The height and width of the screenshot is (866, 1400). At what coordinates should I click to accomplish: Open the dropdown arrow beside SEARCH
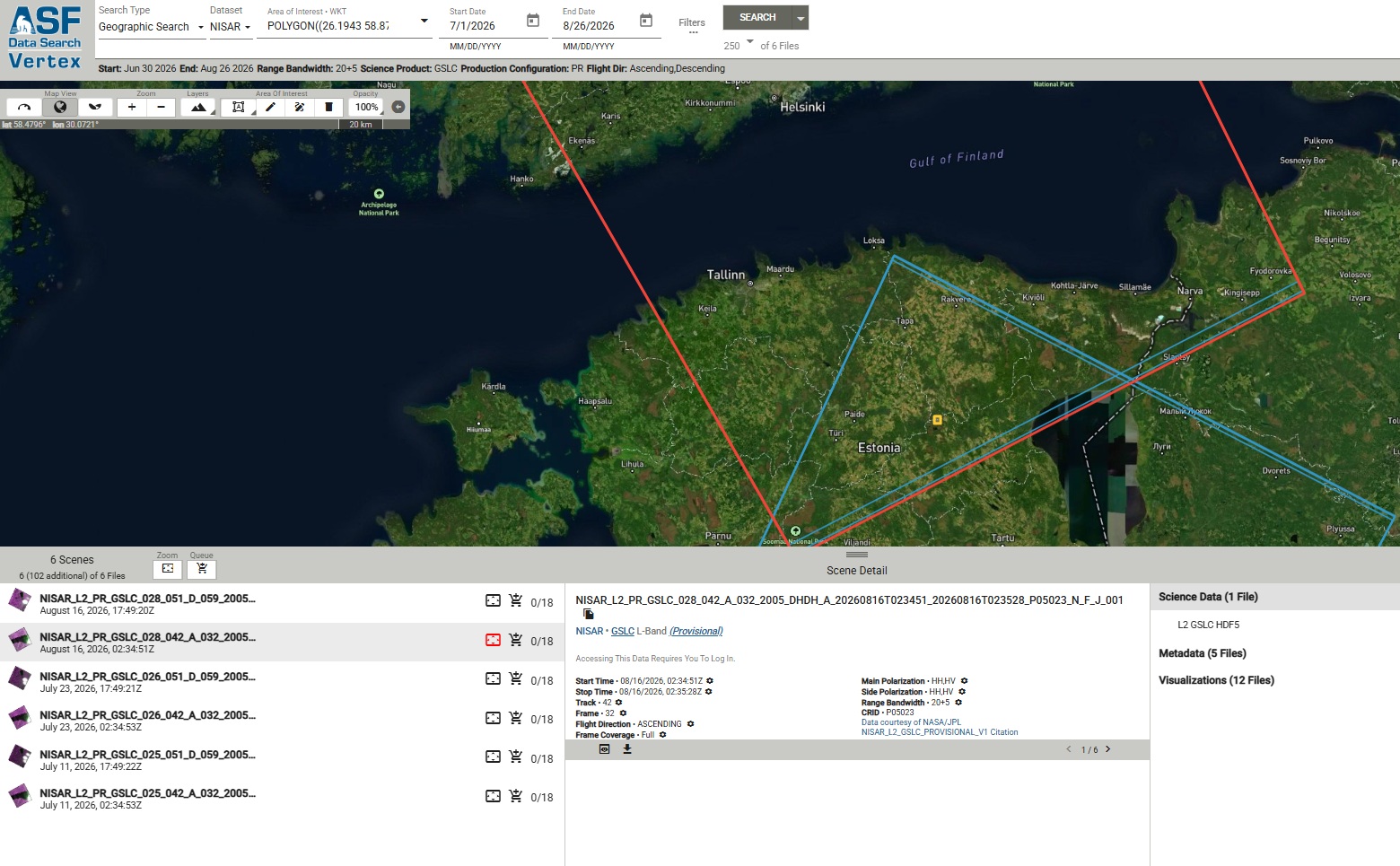(x=801, y=17)
